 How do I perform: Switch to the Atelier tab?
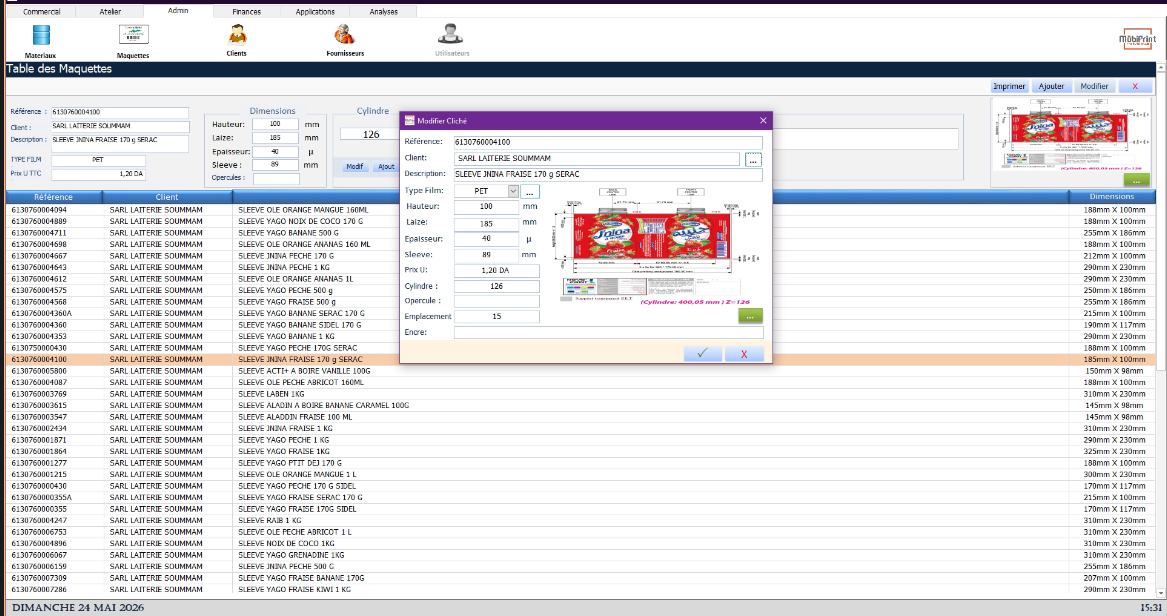click(x=110, y=12)
